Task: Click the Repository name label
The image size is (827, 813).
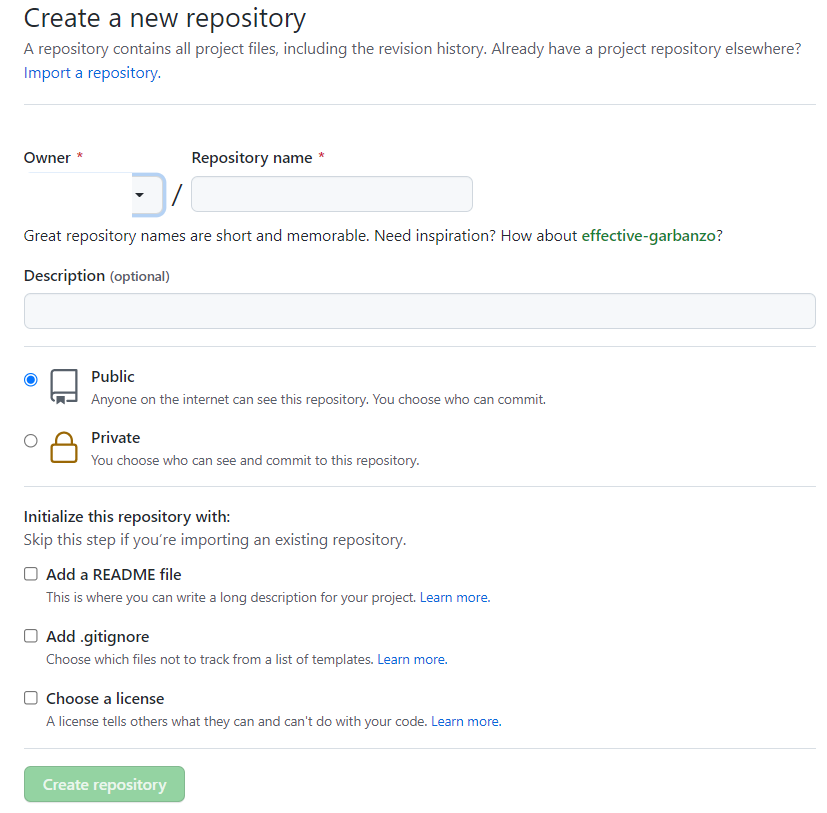Action: pos(252,158)
